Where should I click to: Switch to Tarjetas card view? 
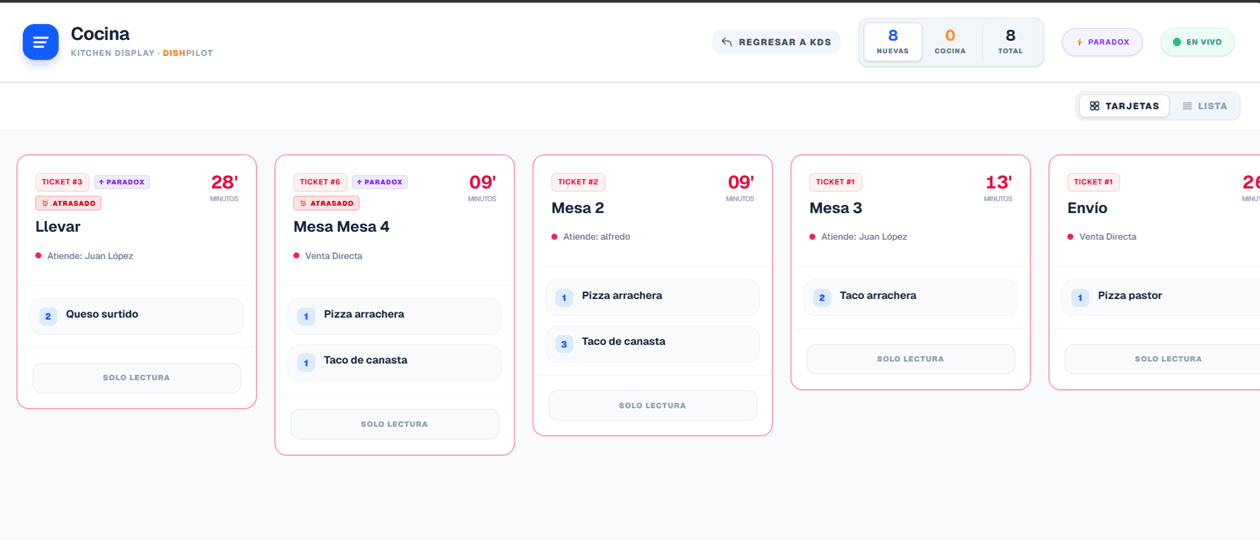1124,106
